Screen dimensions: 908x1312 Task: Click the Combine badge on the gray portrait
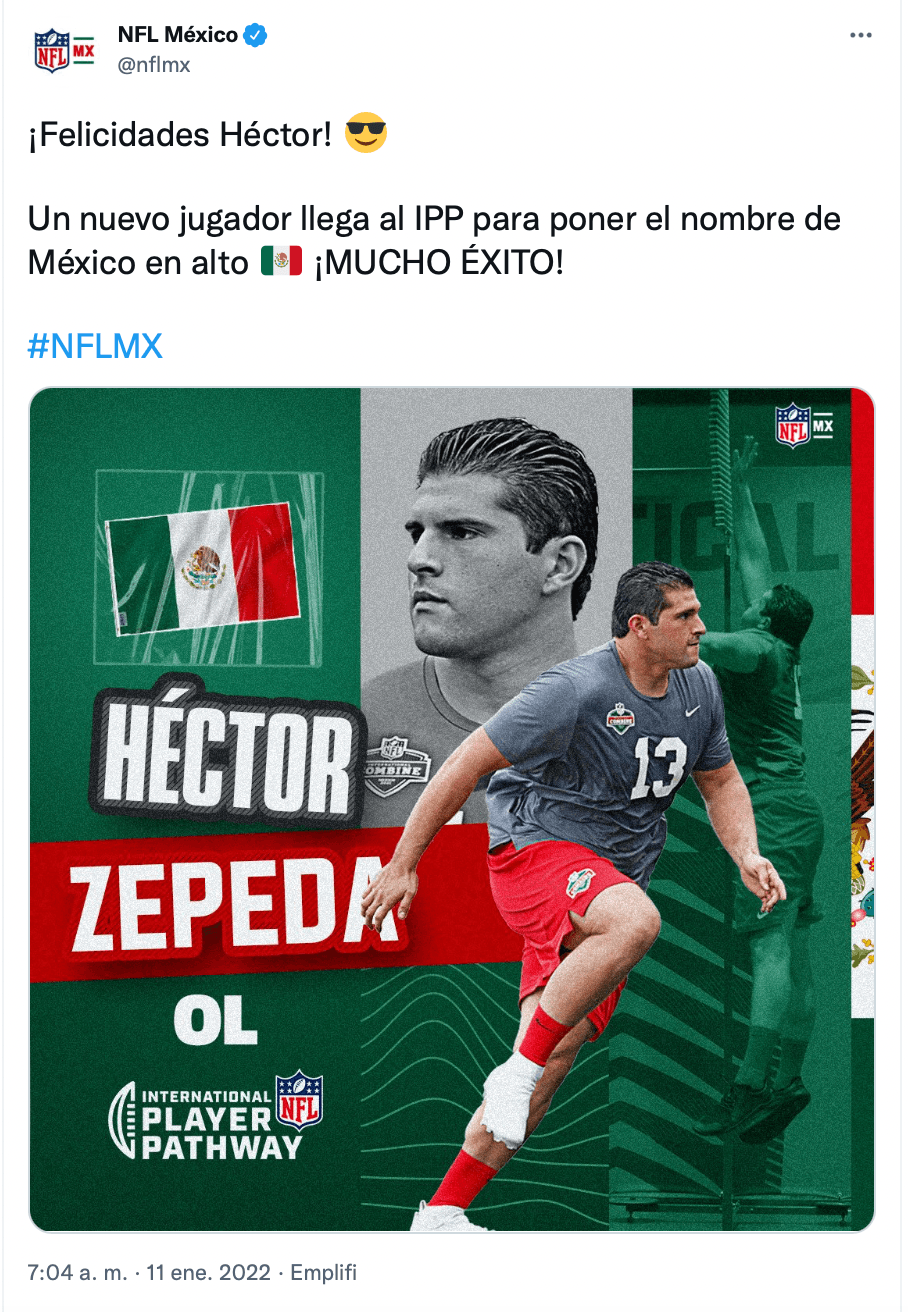point(397,766)
